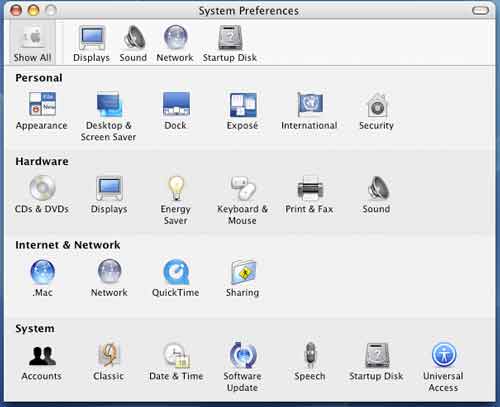Open the Speech preference pane
500x407 pixels.
[x=310, y=362]
